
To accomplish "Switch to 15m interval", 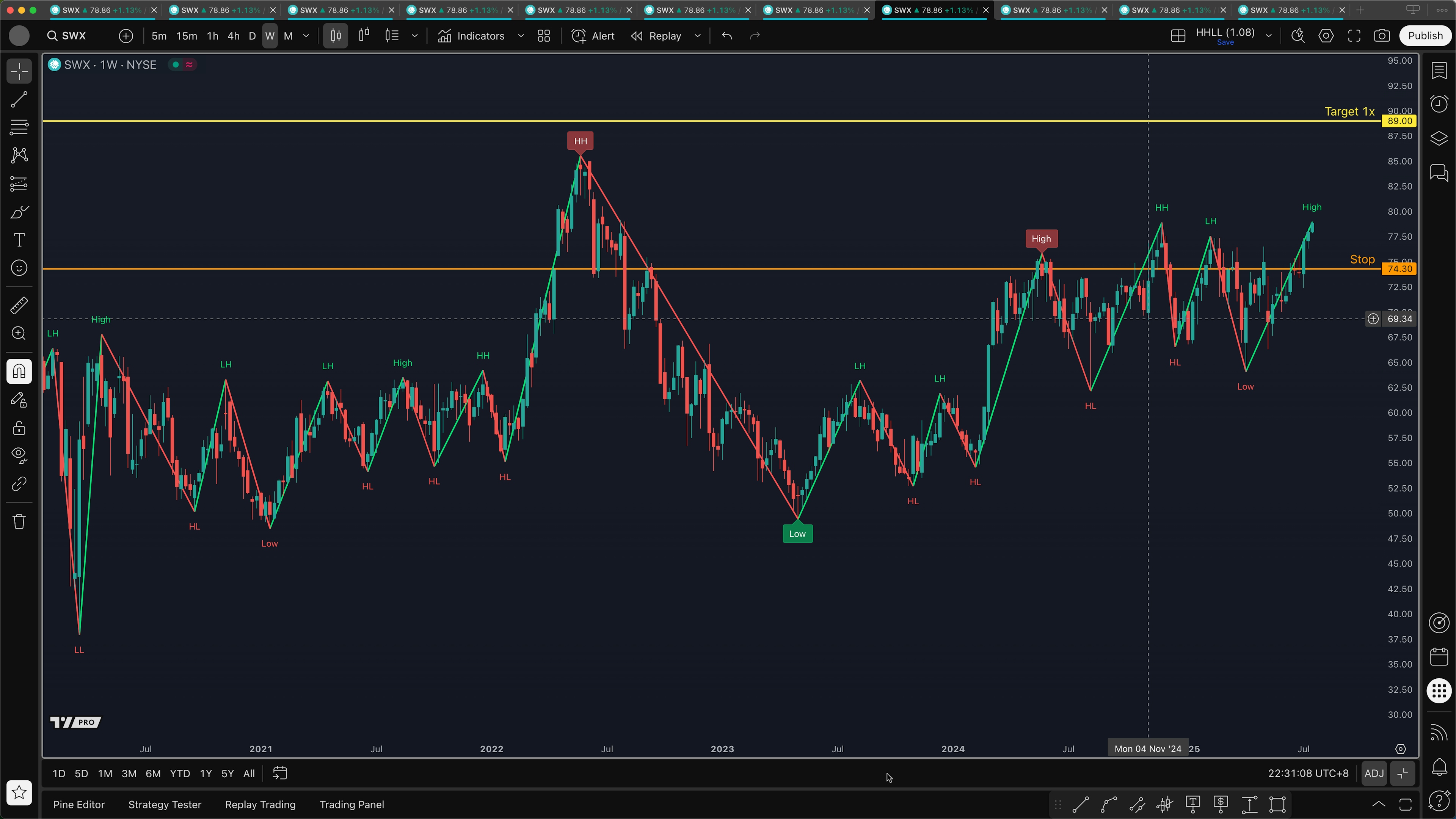I will pyautogui.click(x=187, y=36).
